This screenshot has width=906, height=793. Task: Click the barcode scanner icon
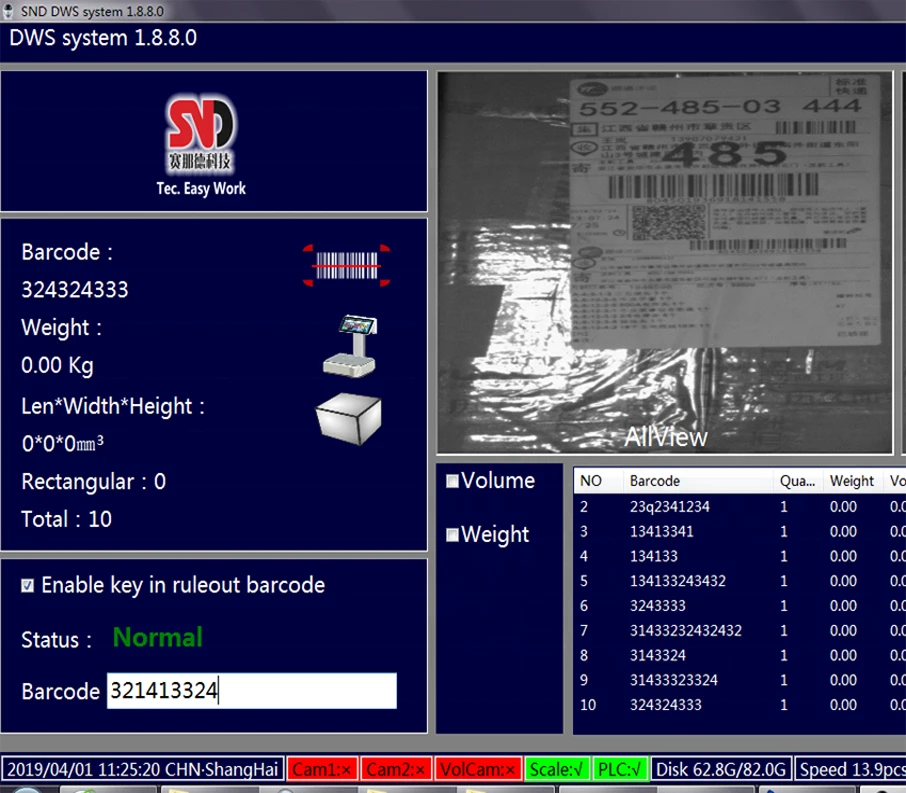[346, 265]
